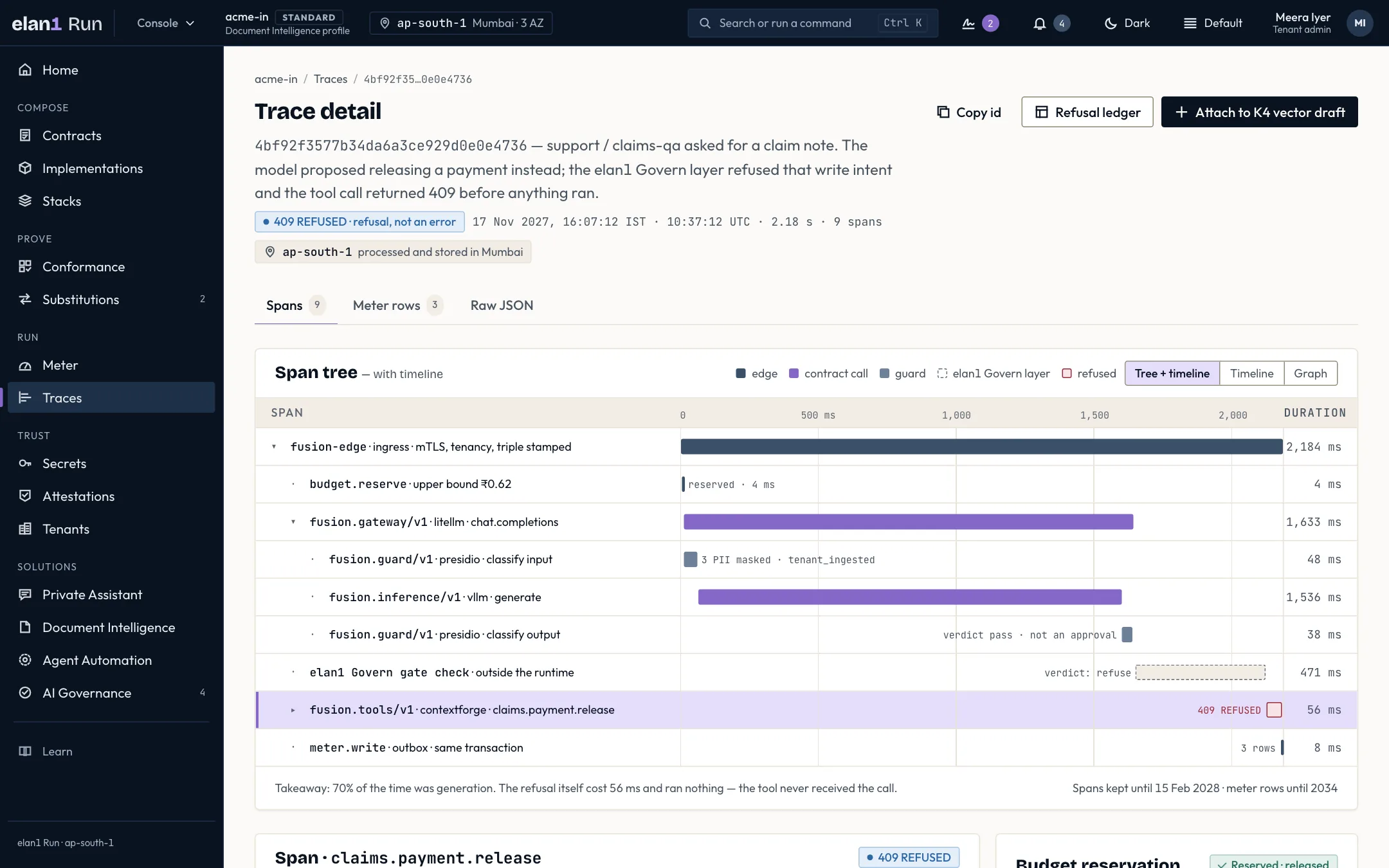This screenshot has width=1389, height=868.
Task: Click Attach to K4 vector draft
Action: (1259, 112)
